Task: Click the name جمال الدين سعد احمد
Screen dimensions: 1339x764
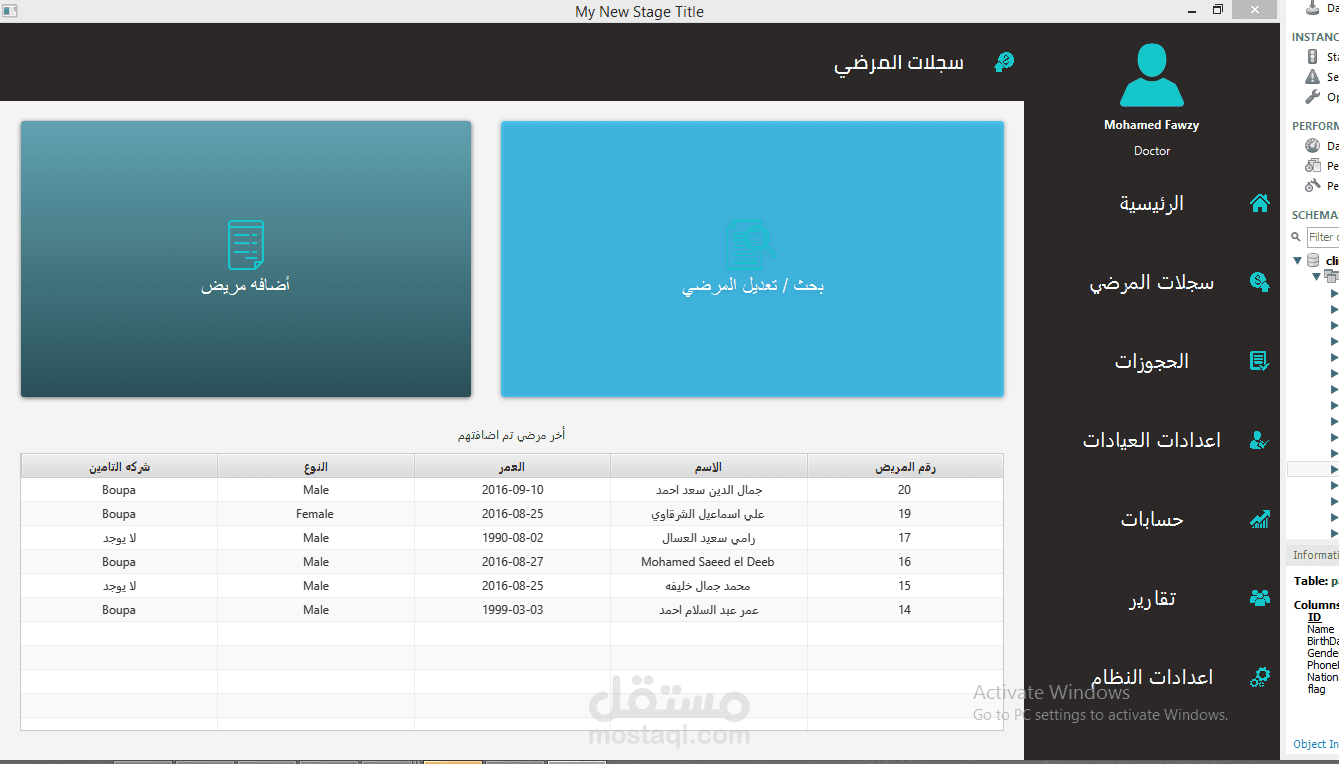Action: 709,490
